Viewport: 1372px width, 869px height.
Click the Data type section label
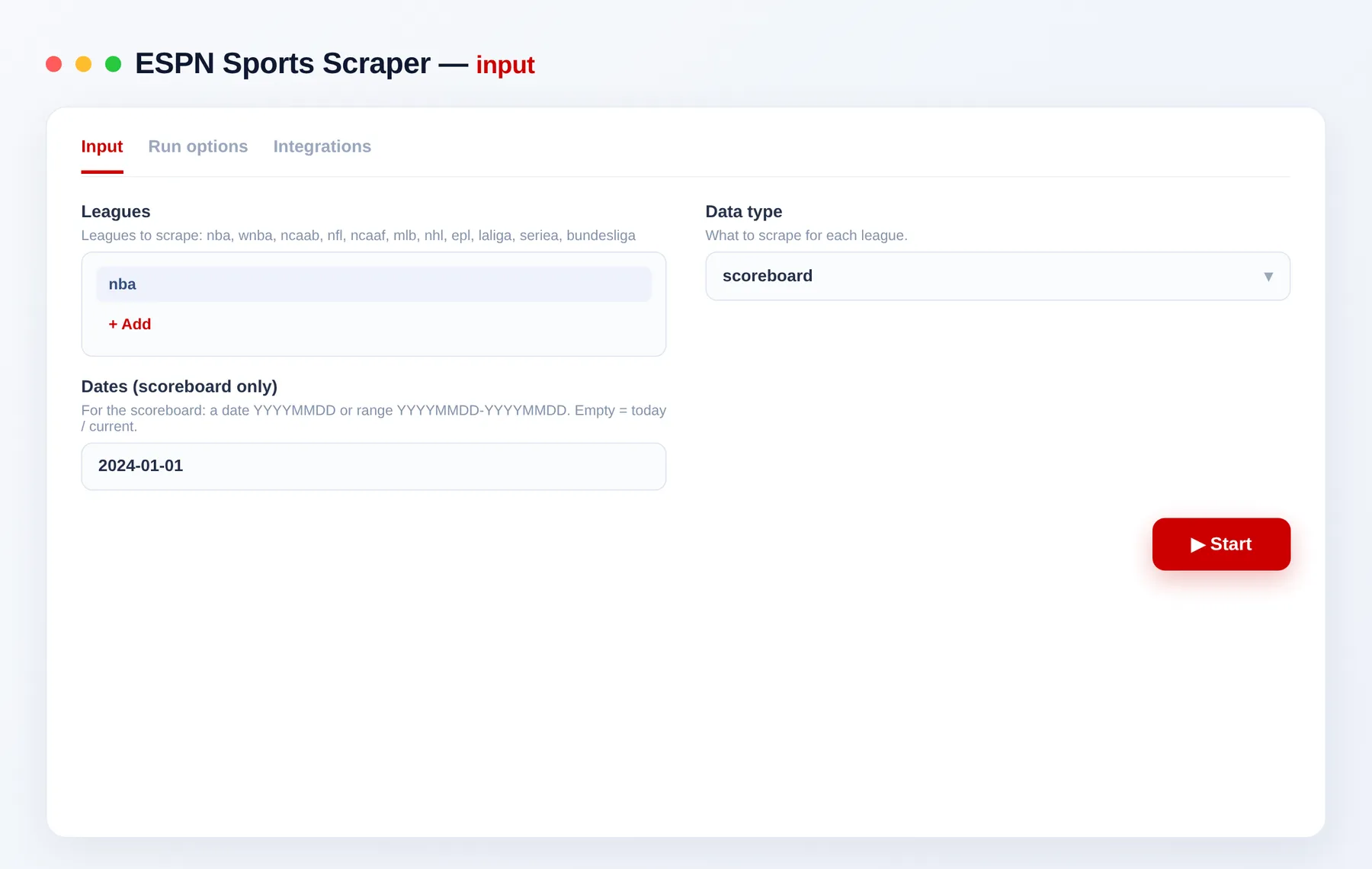coord(744,212)
